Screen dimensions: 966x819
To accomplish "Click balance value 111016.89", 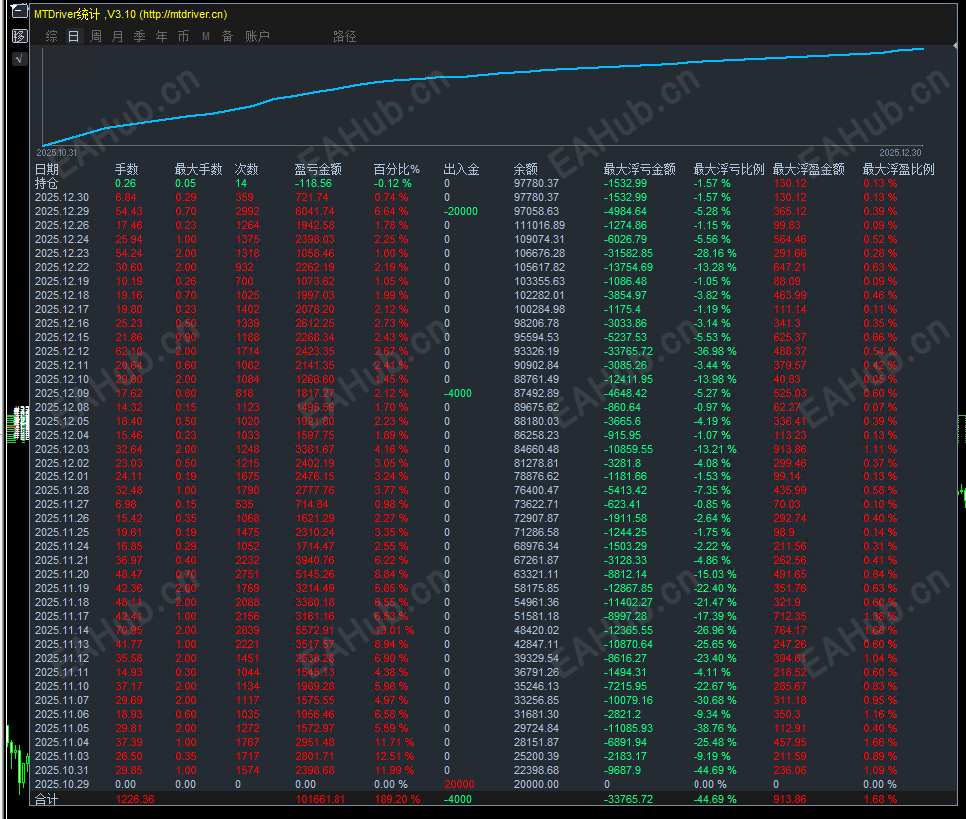I will click(540, 226).
